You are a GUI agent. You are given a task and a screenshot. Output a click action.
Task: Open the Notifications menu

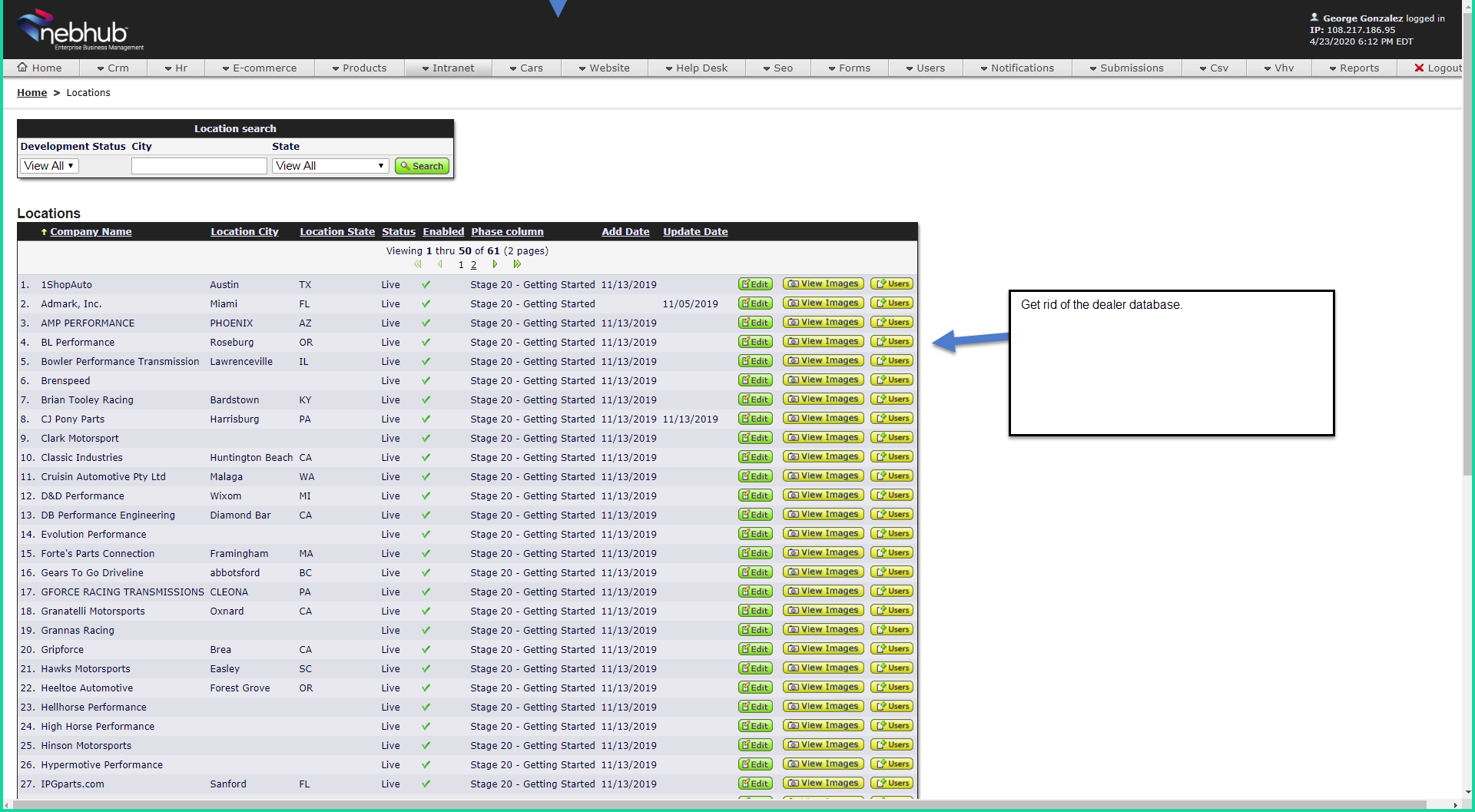(1017, 68)
